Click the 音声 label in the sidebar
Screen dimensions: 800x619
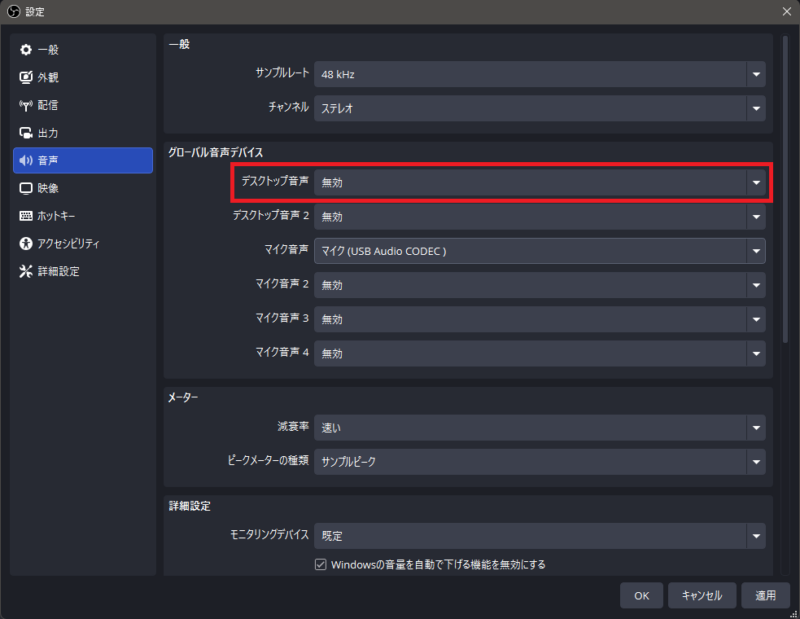point(48,160)
